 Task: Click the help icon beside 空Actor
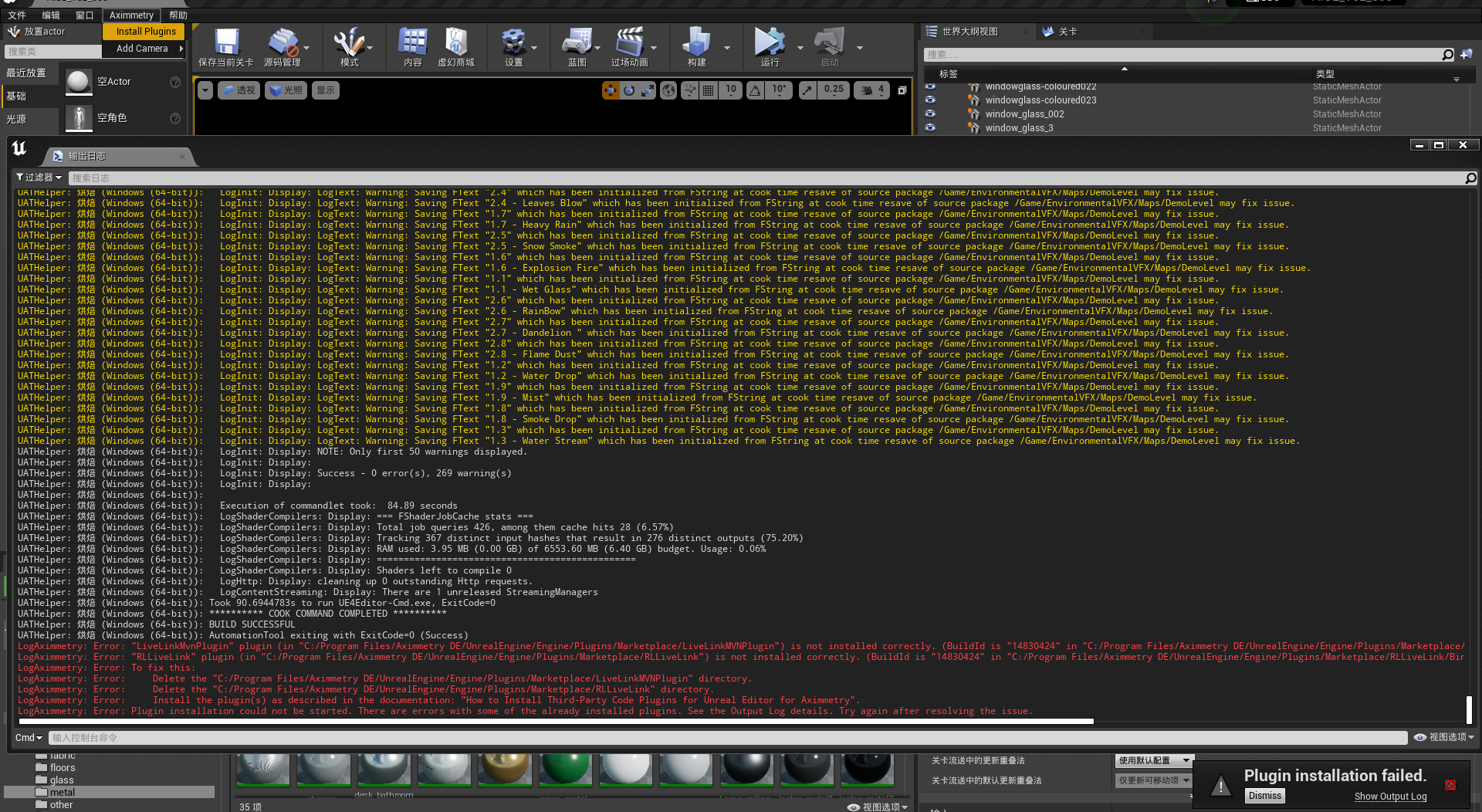[175, 82]
